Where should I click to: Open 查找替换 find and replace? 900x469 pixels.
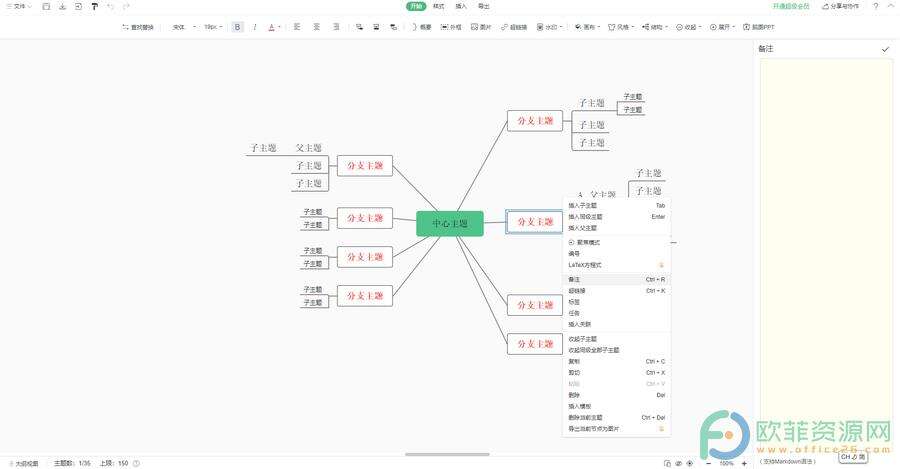click(138, 27)
